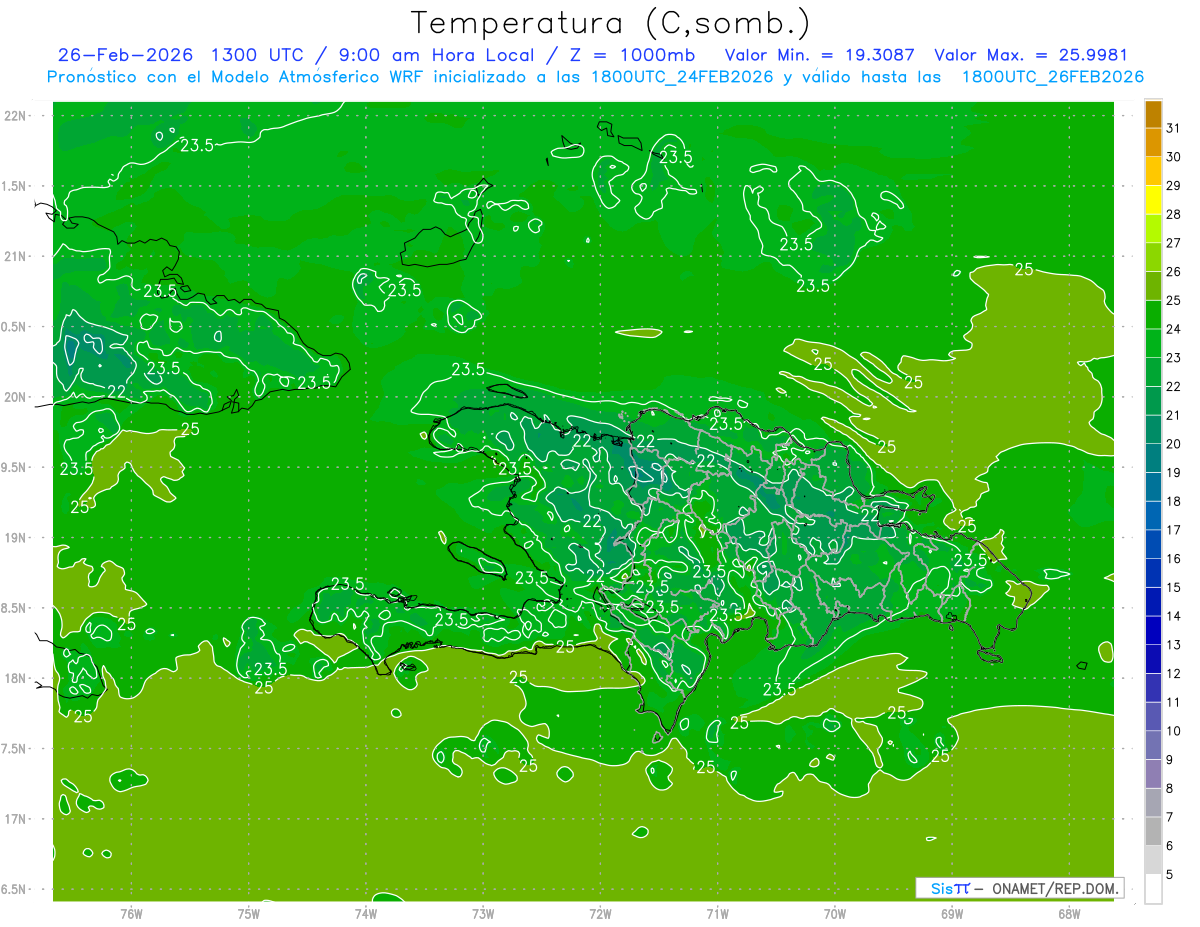Click the title 'Temperatura (C,somb.)'
This screenshot has width=1200, height=927.
(611, 23)
